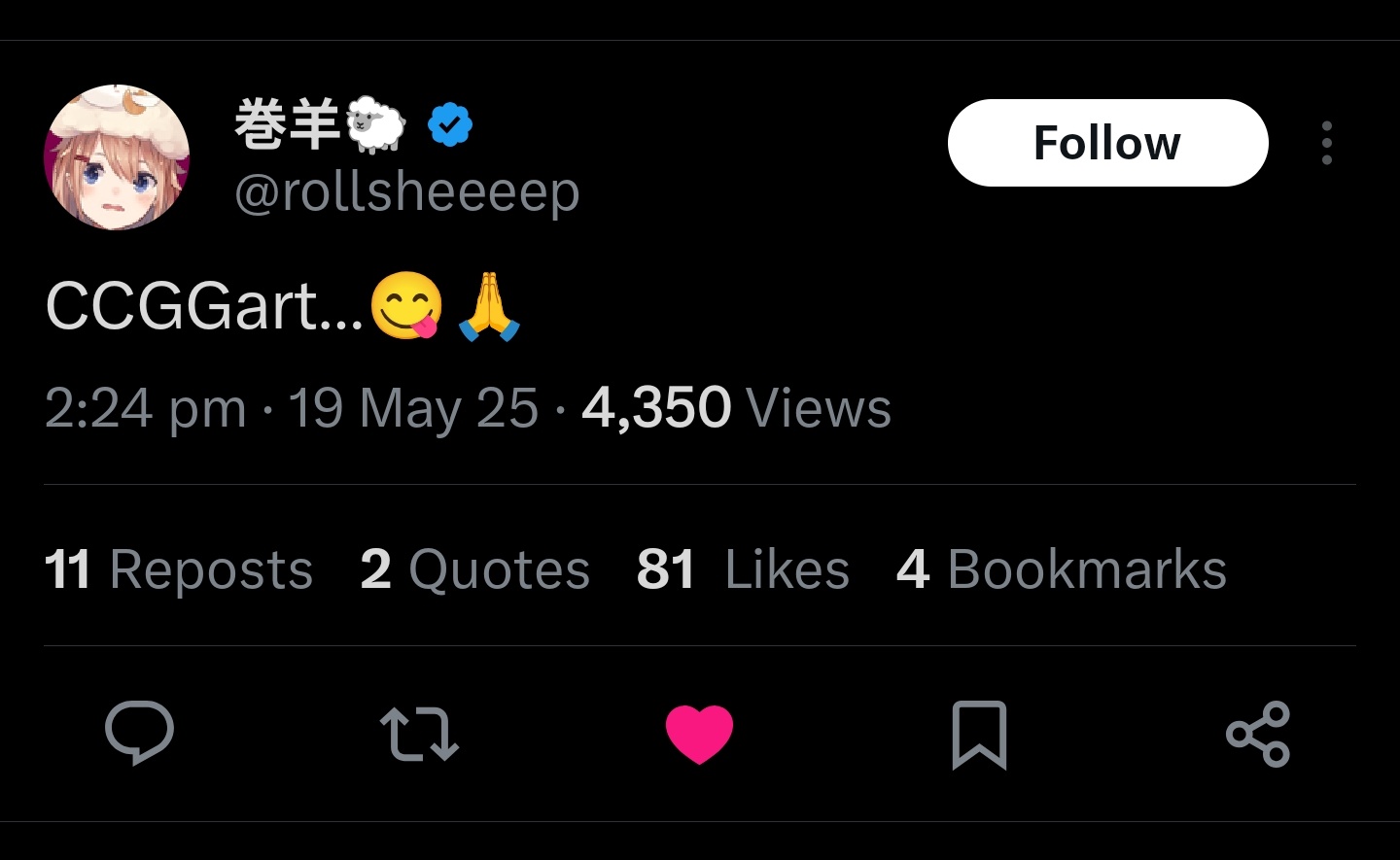View the 11 Reposts list
This screenshot has width=1400, height=860.
pos(179,569)
